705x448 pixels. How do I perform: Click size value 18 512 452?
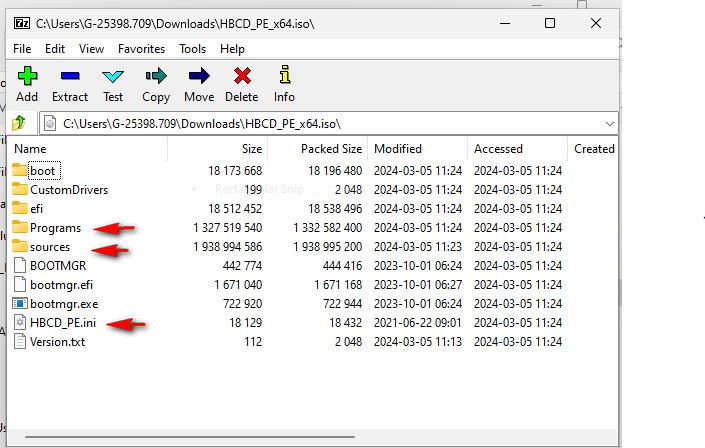(235, 209)
